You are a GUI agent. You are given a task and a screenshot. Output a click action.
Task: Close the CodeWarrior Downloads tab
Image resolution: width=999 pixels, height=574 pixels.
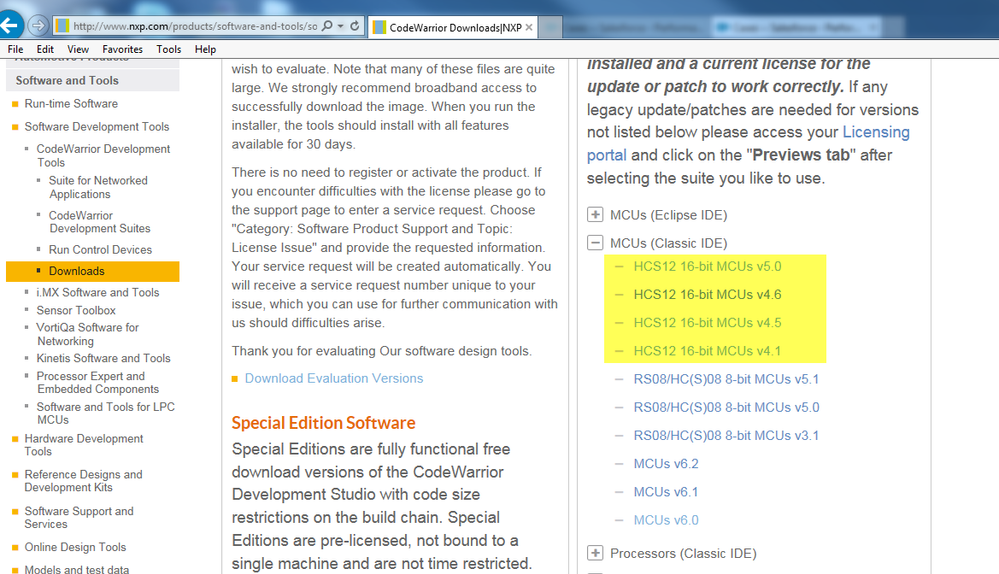coord(529,27)
